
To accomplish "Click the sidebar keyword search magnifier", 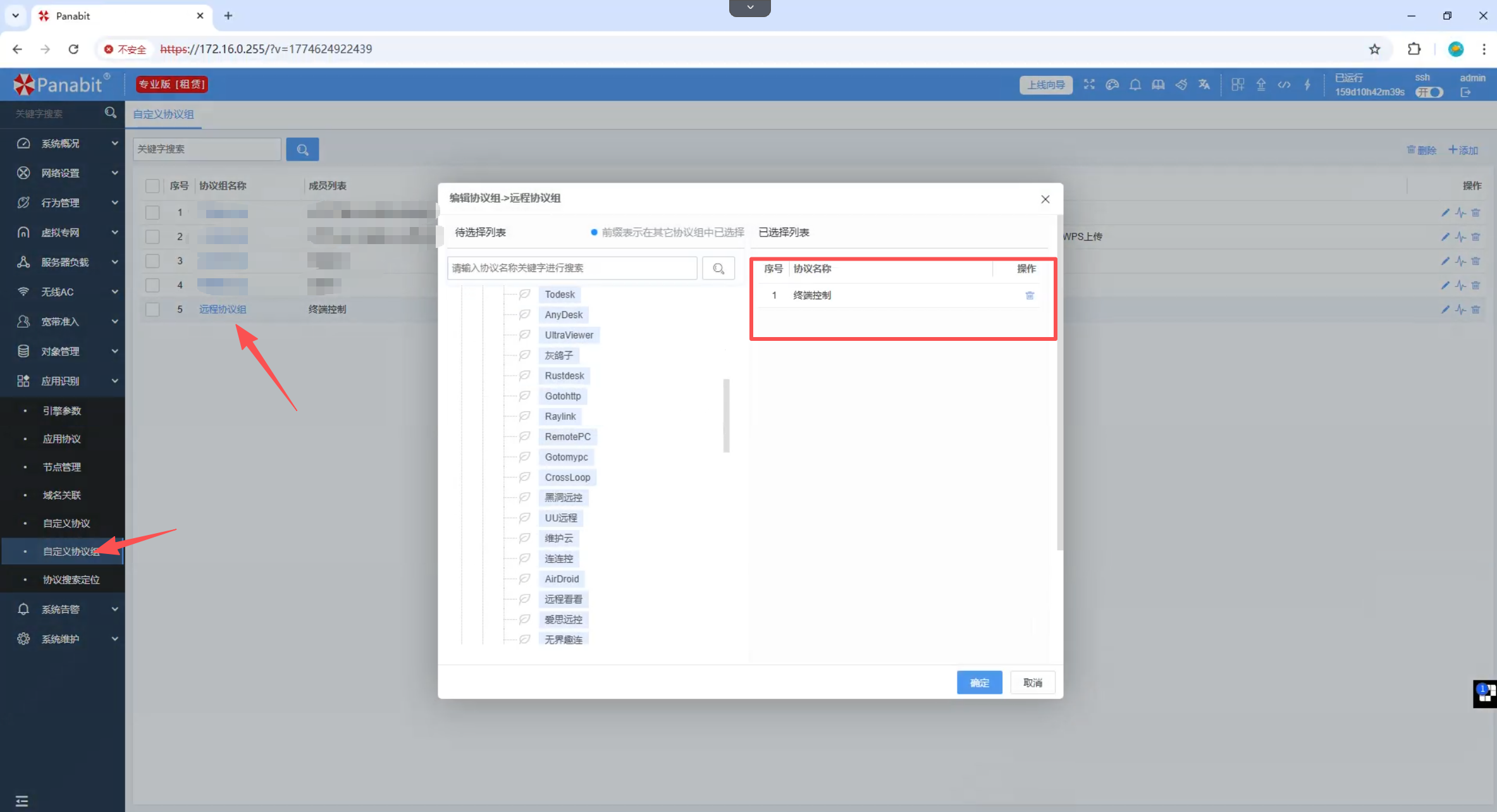I will coord(111,113).
